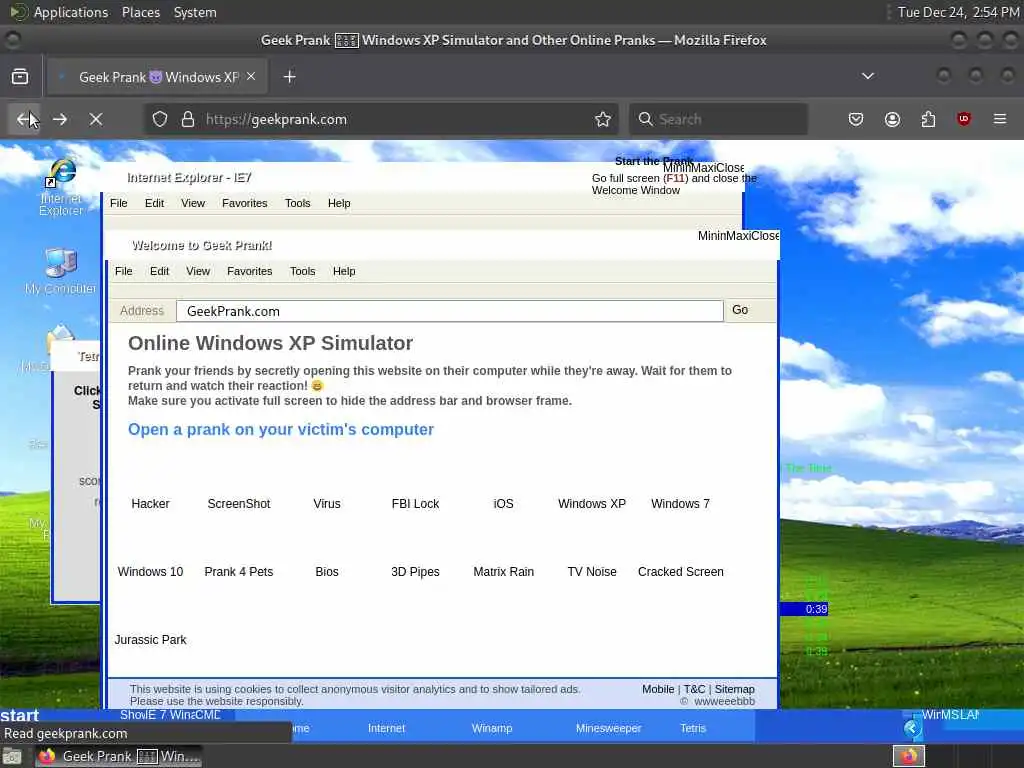The height and width of the screenshot is (768, 1024).
Task: Open the Firefox hamburger menu
Action: 1000,119
